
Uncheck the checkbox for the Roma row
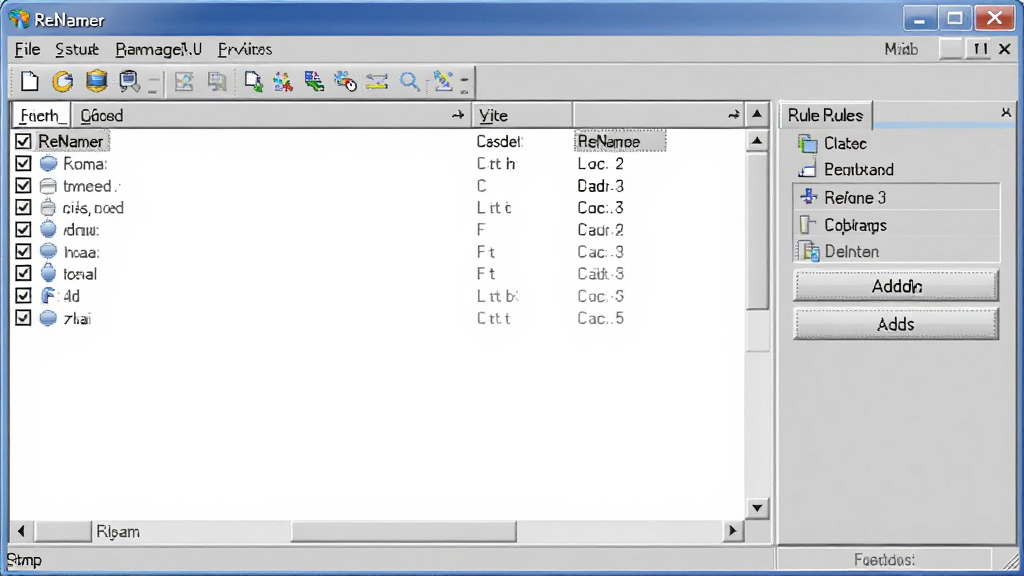[23, 163]
